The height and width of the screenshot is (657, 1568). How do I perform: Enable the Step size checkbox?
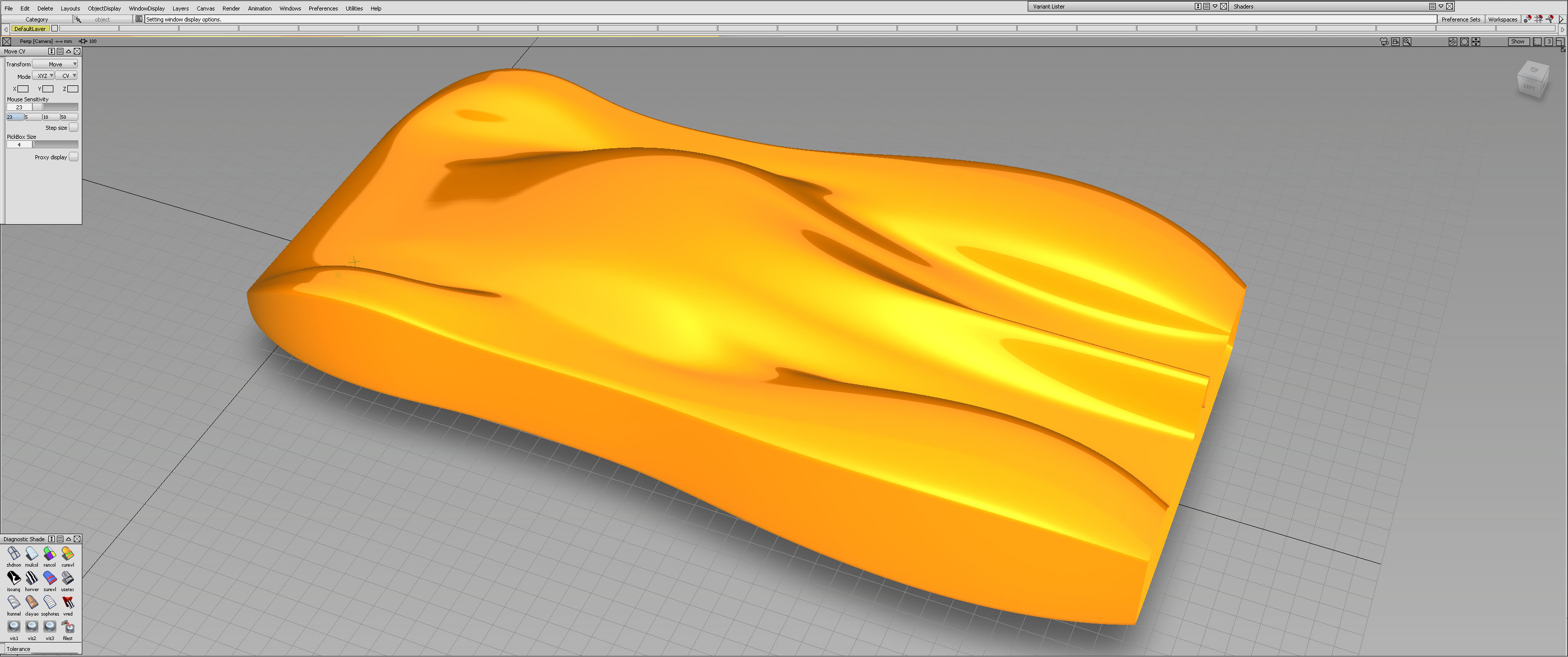coord(73,127)
